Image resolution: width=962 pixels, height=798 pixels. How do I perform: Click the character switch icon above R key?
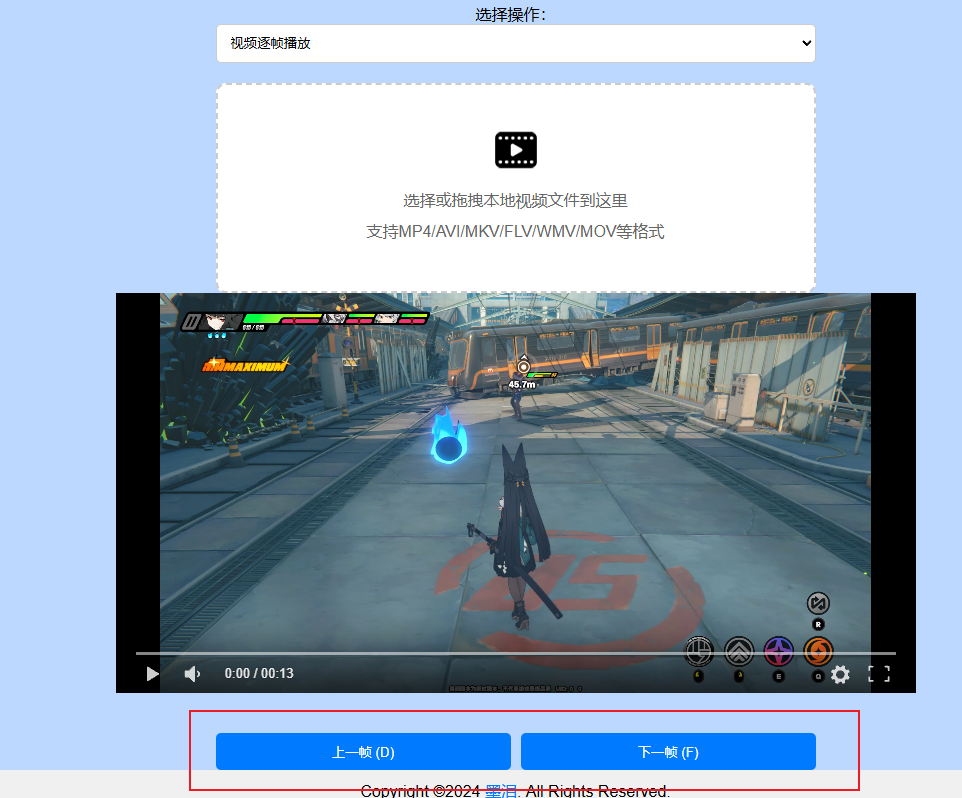(x=818, y=604)
